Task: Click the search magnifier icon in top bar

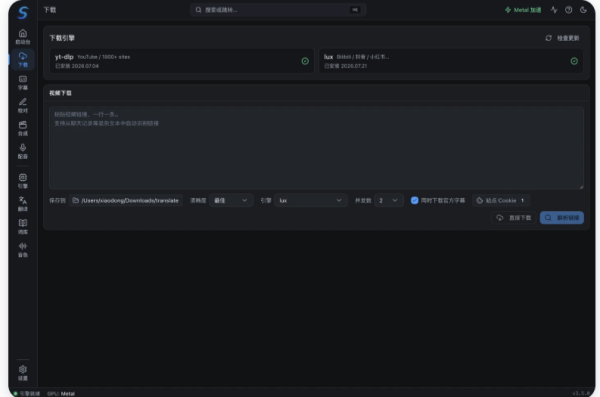Action: (x=198, y=10)
